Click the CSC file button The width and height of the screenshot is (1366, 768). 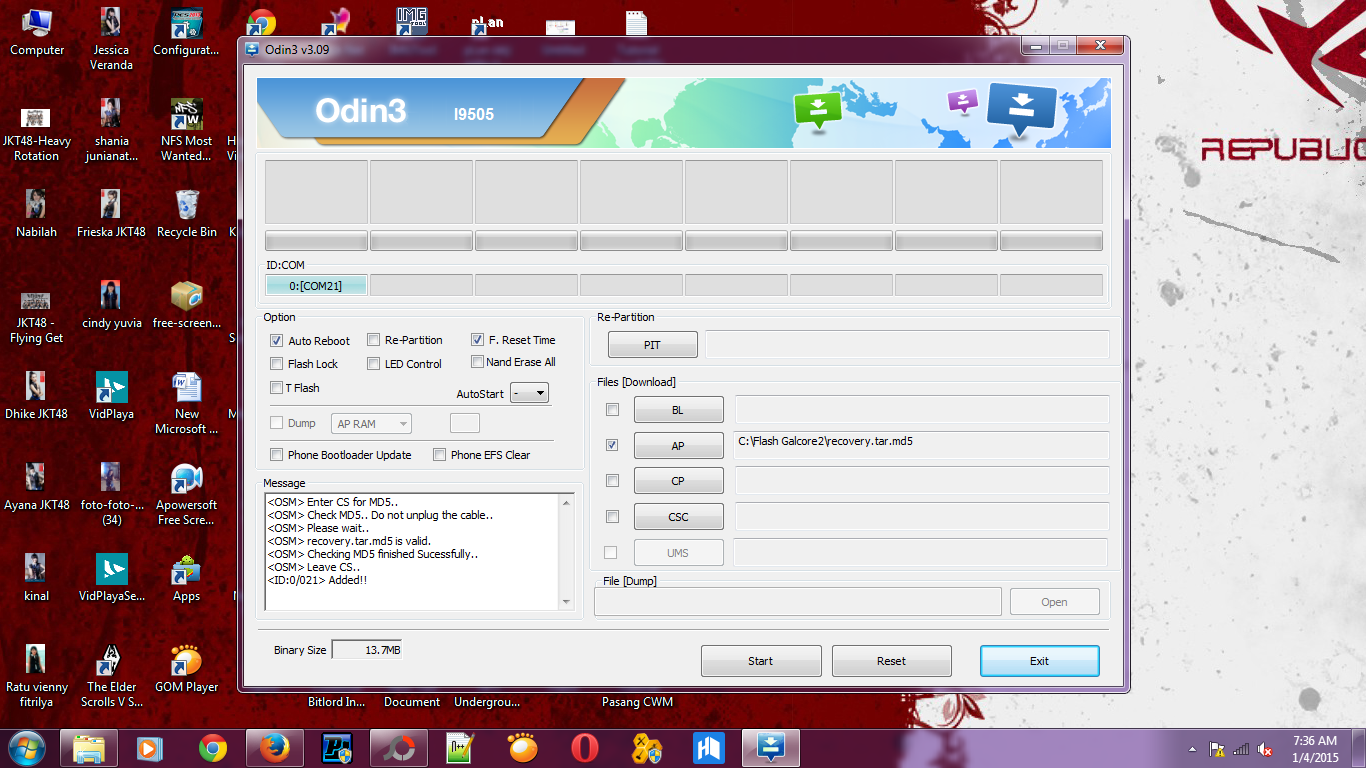678,517
